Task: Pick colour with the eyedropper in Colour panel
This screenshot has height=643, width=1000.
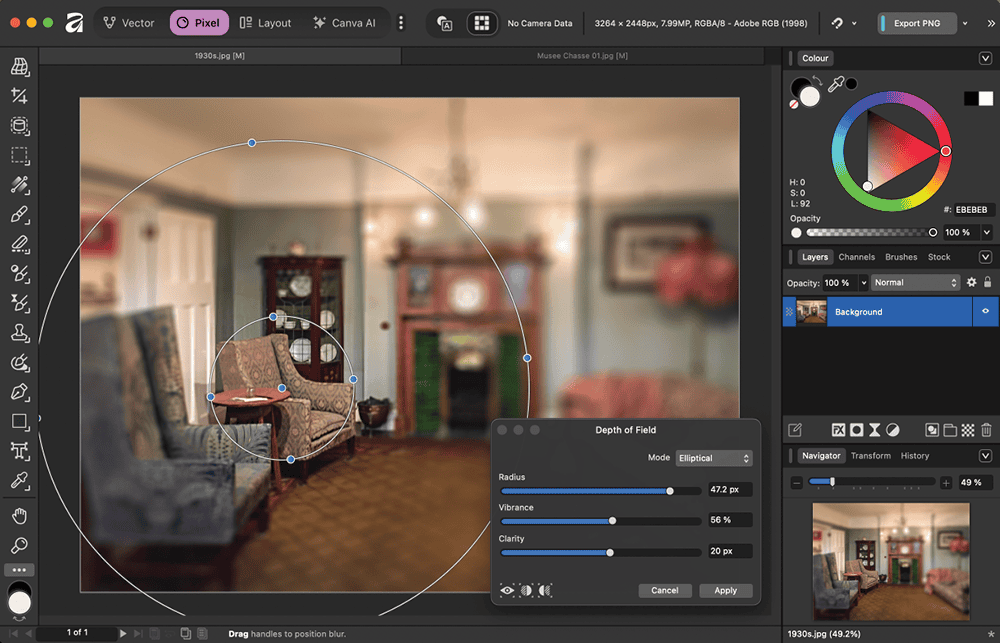Action: 836,85
